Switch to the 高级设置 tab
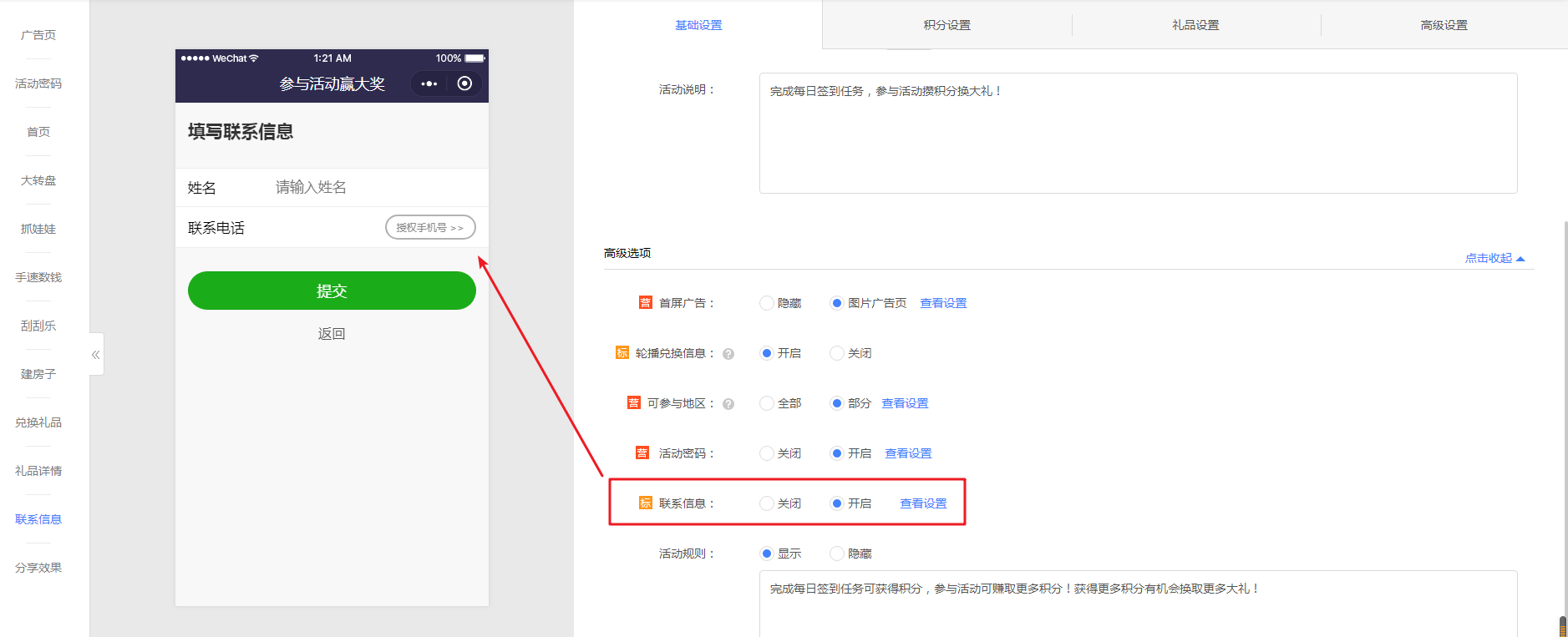 1444,25
